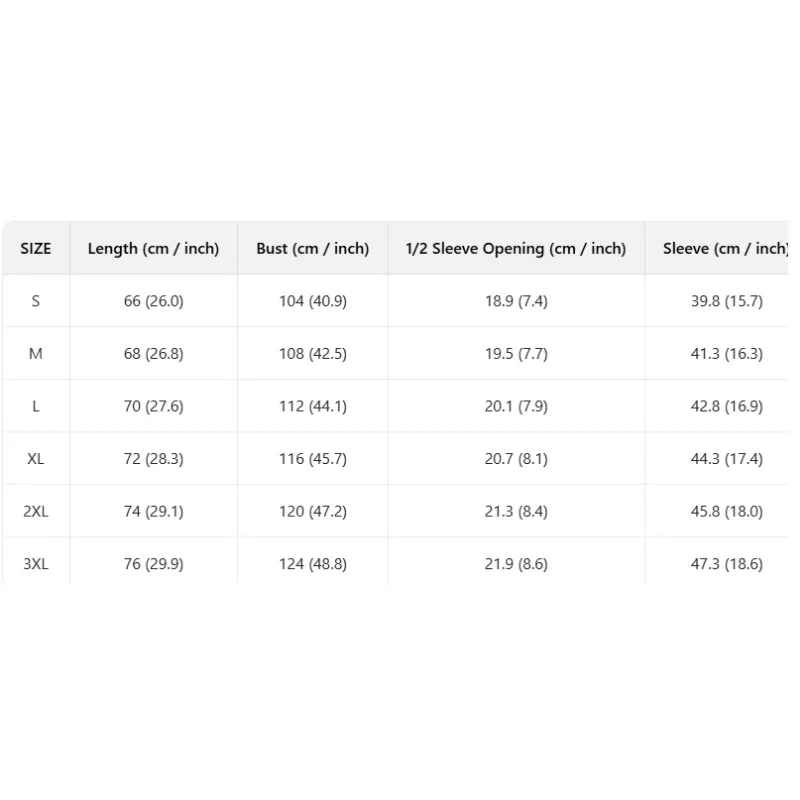Image resolution: width=800 pixels, height=800 pixels.
Task: Select the size L row label
Action: coord(36,406)
